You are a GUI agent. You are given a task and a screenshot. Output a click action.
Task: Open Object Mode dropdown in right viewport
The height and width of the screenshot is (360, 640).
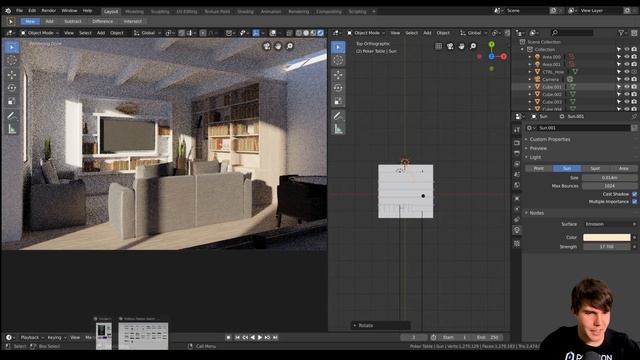pyautogui.click(x=366, y=33)
